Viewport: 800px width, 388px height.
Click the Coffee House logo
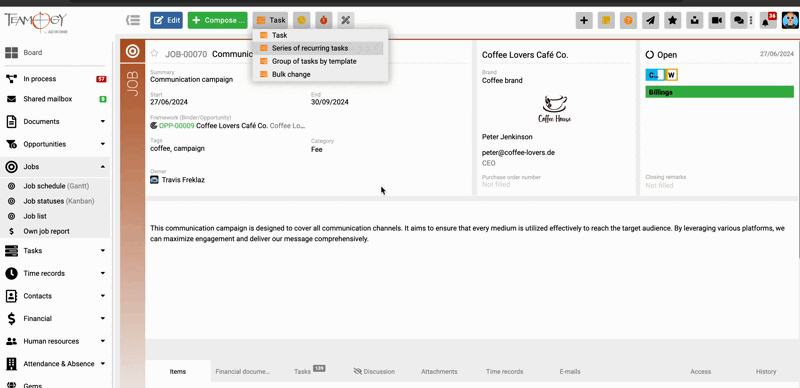pyautogui.click(x=555, y=109)
